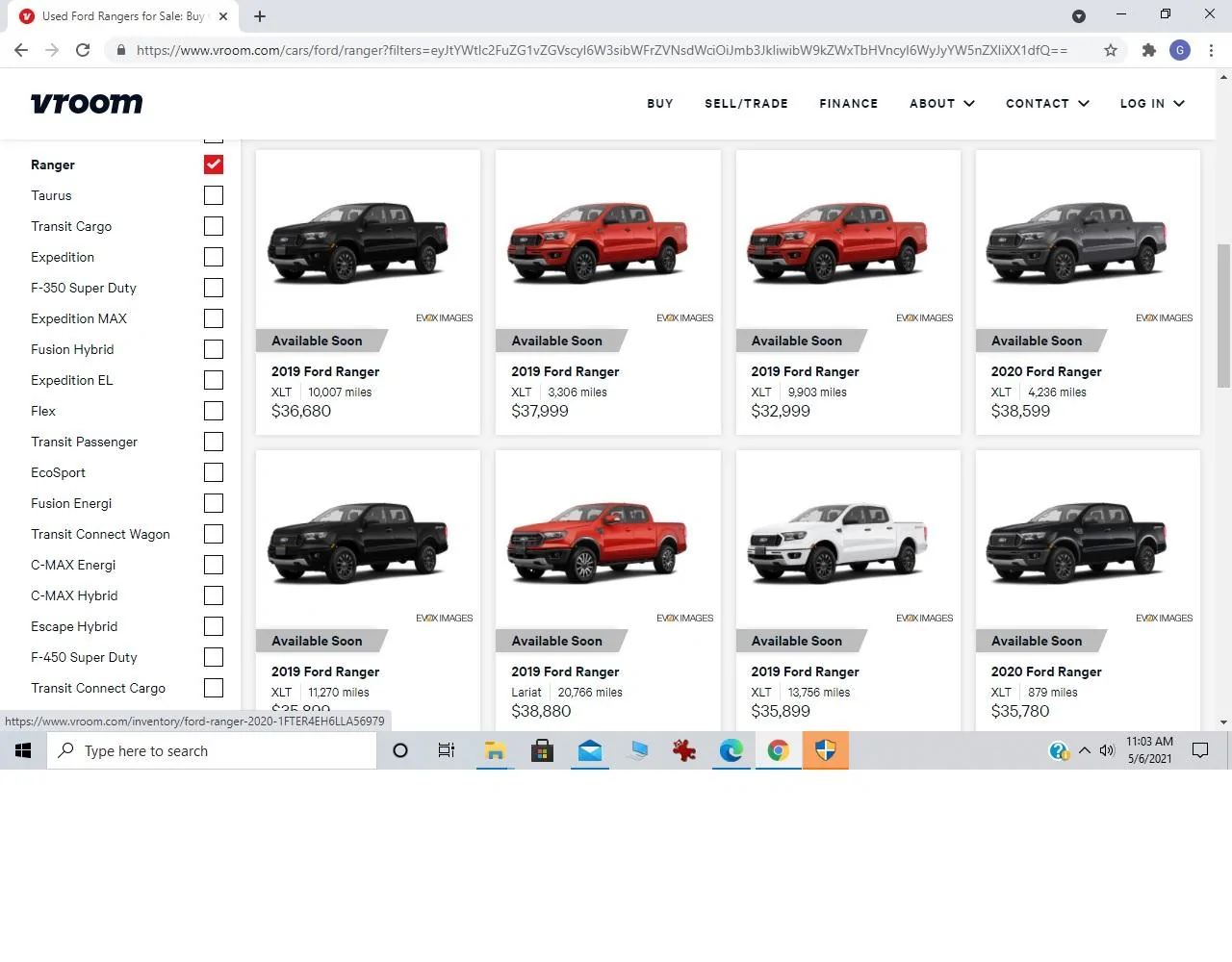The image size is (1232, 962).
Task: Open the SELL/TRADE menu item
Action: (x=746, y=103)
